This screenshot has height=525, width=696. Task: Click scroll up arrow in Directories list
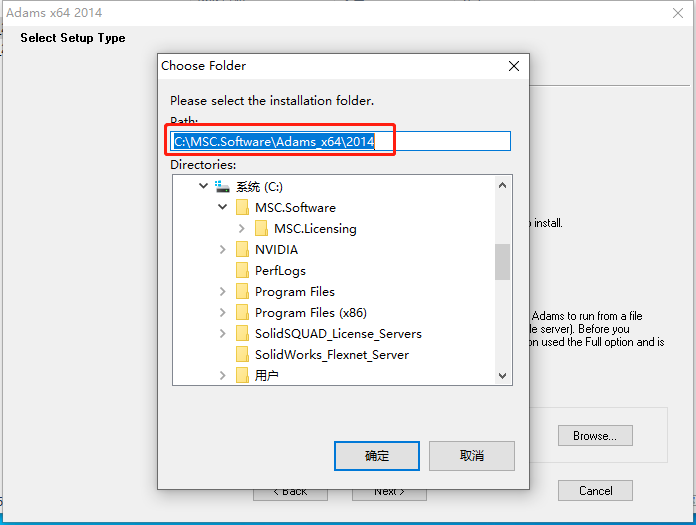(x=502, y=186)
